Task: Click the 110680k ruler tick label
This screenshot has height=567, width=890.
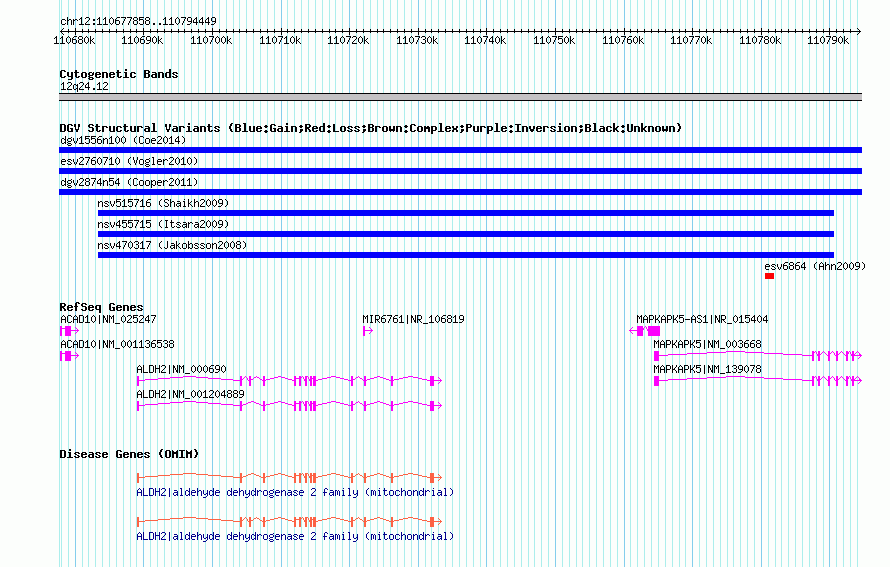Action: tap(74, 40)
